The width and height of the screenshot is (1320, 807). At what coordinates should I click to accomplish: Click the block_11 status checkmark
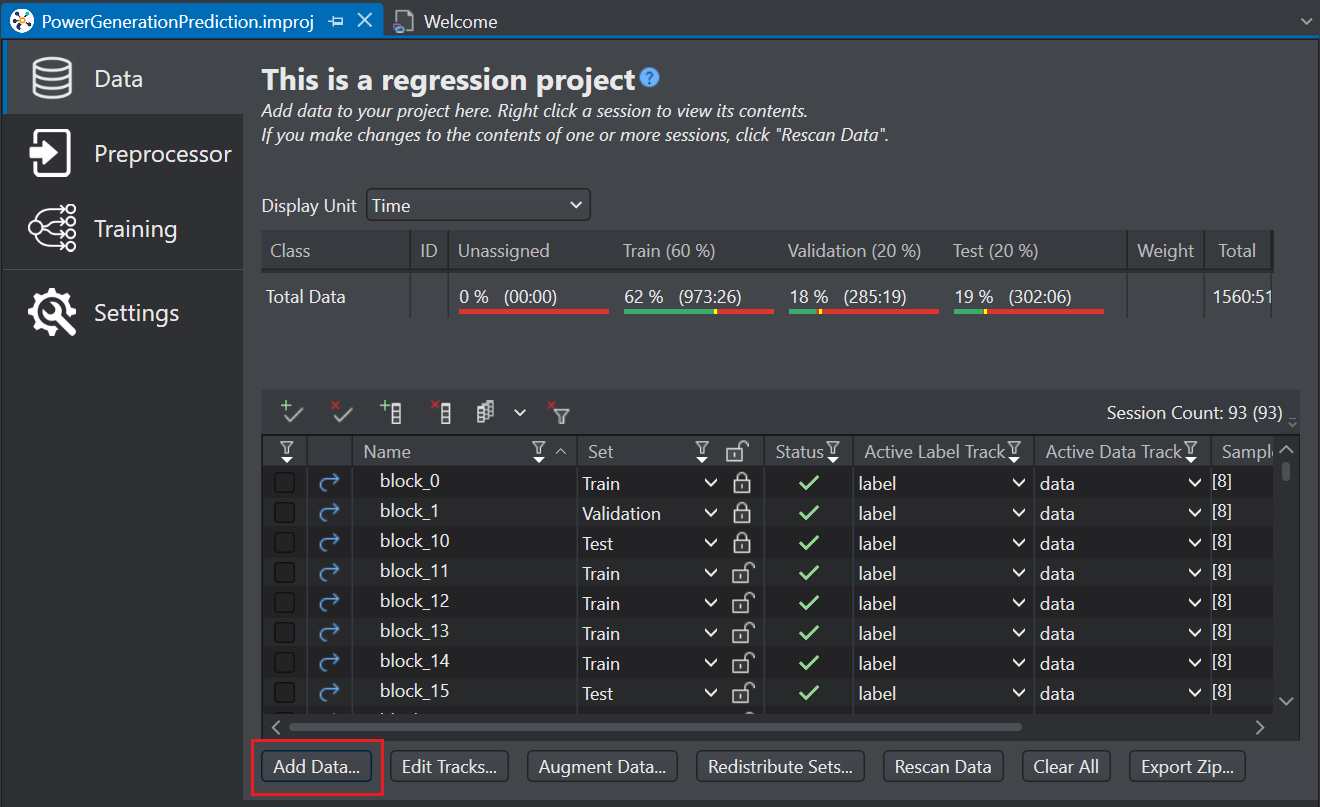tap(809, 573)
